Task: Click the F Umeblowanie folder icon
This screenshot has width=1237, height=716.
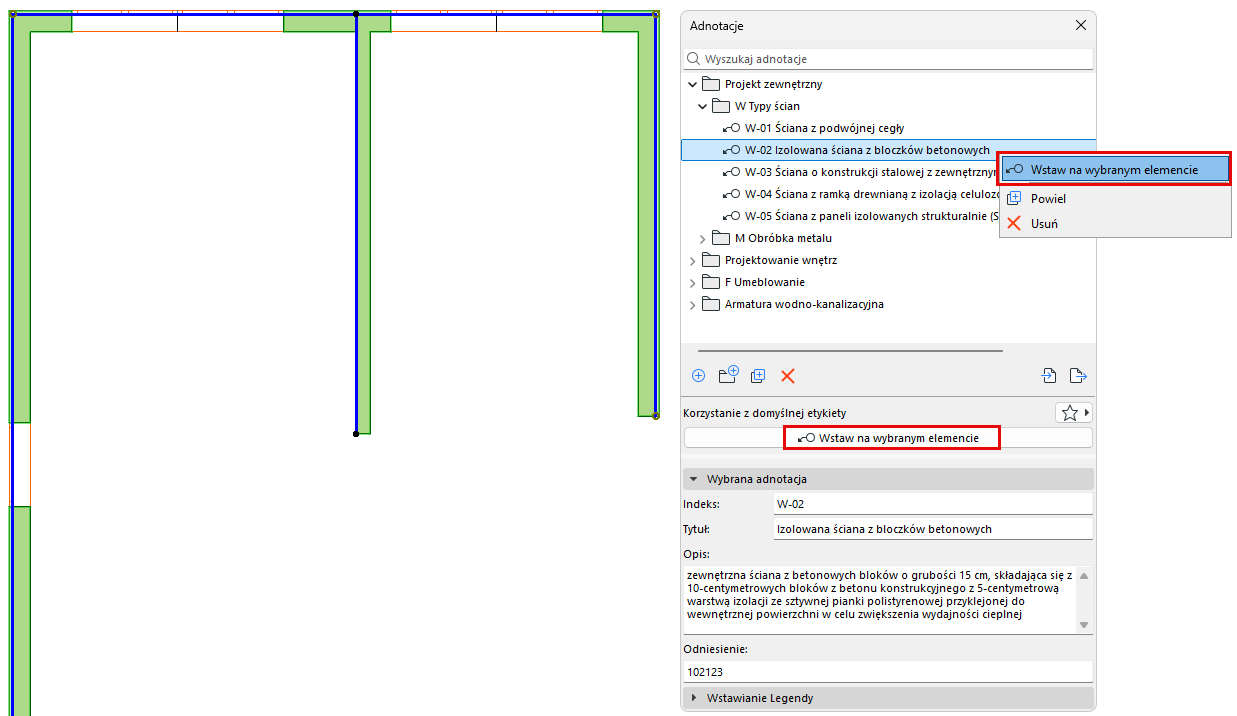Action: (711, 282)
